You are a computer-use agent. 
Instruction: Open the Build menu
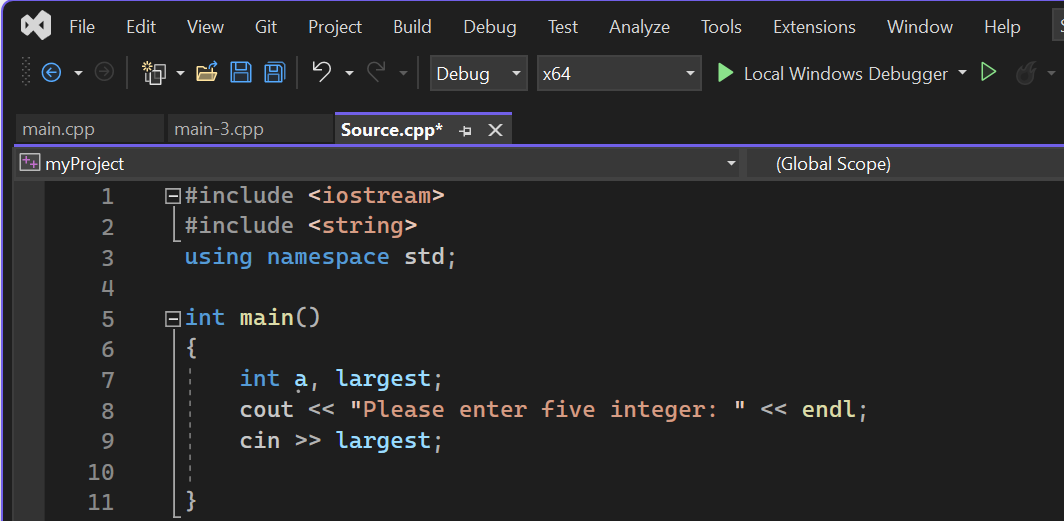point(412,27)
